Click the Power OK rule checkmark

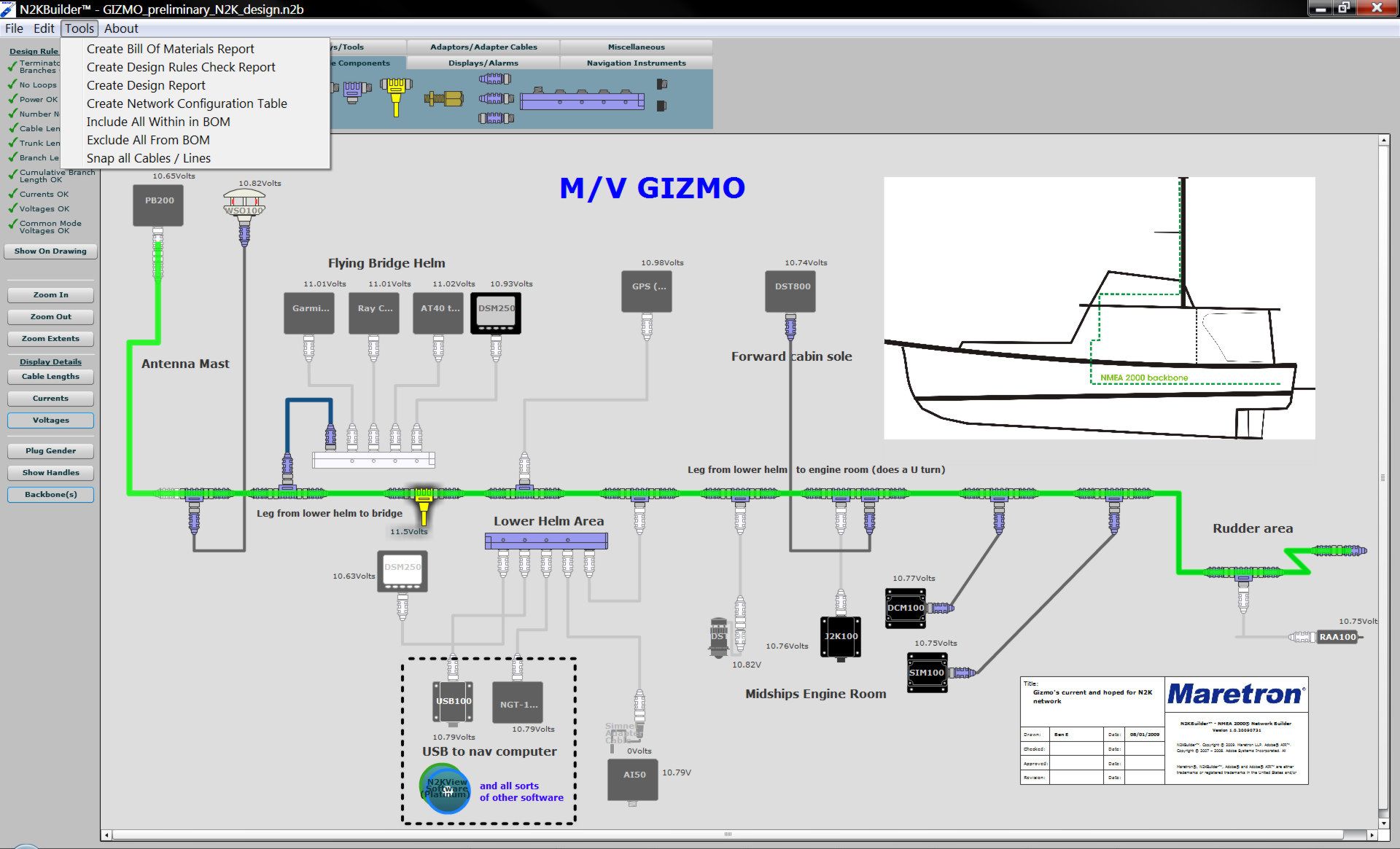[x=12, y=99]
